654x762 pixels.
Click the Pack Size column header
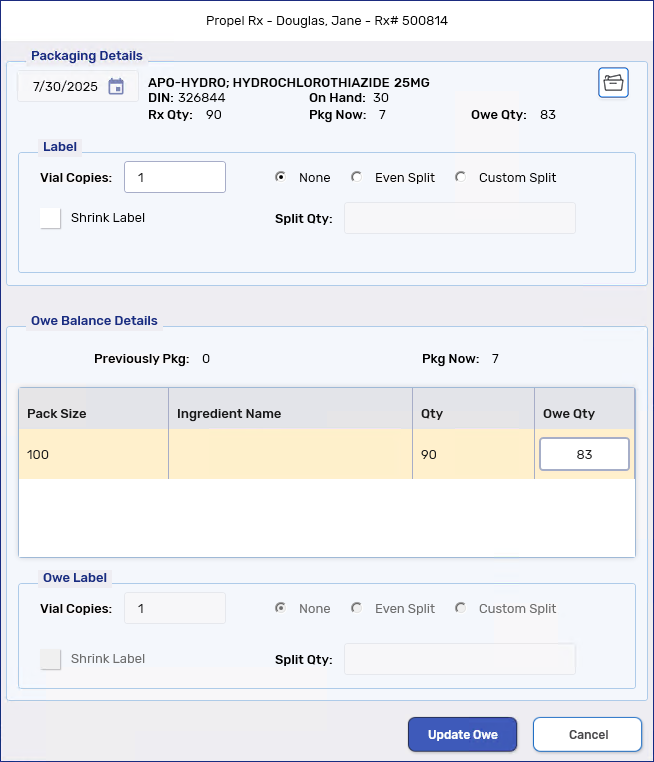[x=57, y=413]
